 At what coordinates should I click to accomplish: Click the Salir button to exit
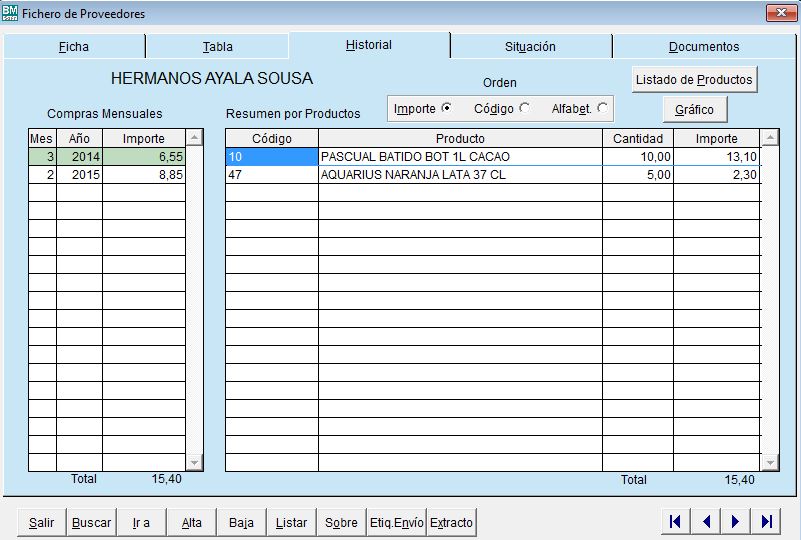click(x=42, y=523)
